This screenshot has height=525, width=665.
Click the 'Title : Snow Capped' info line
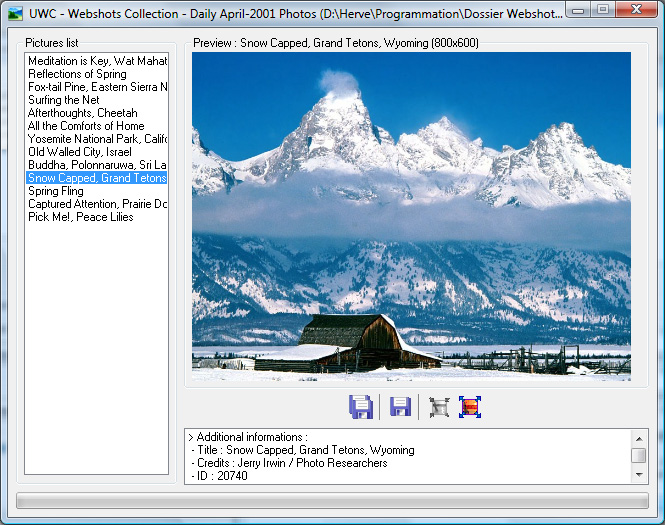[303, 450]
